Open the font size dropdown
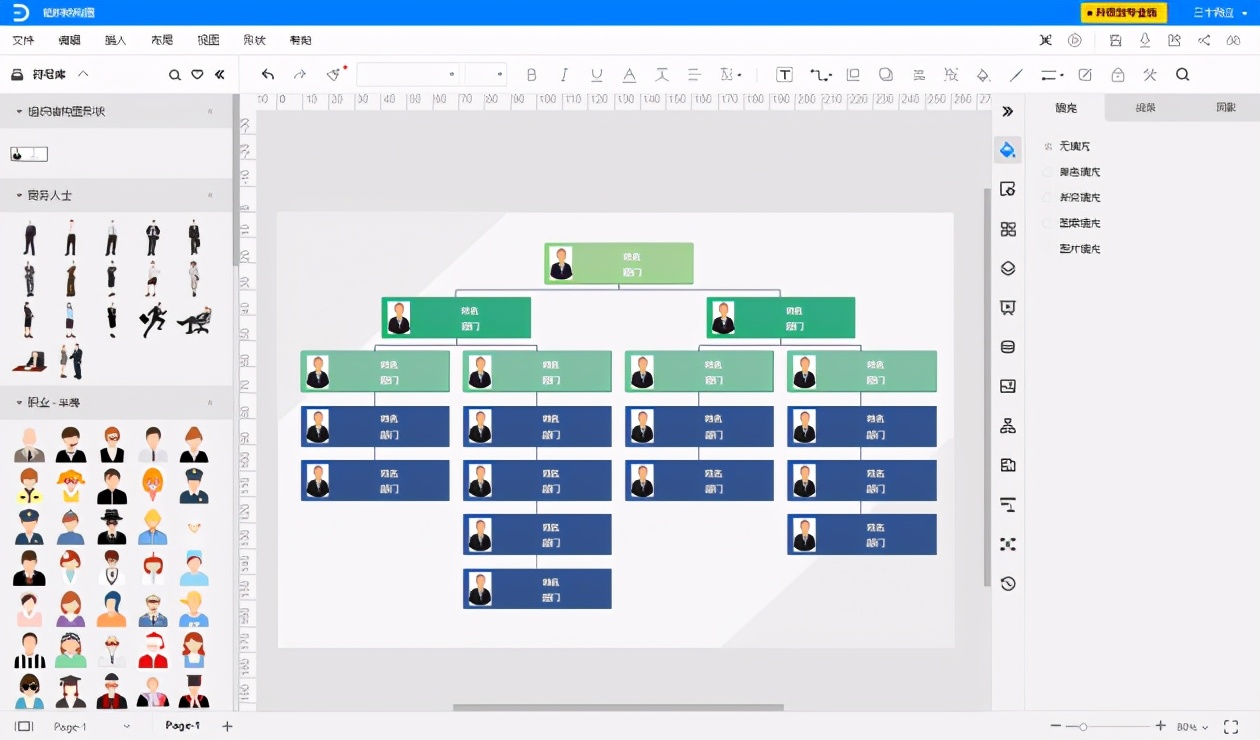The width and height of the screenshot is (1260, 740). tap(486, 75)
